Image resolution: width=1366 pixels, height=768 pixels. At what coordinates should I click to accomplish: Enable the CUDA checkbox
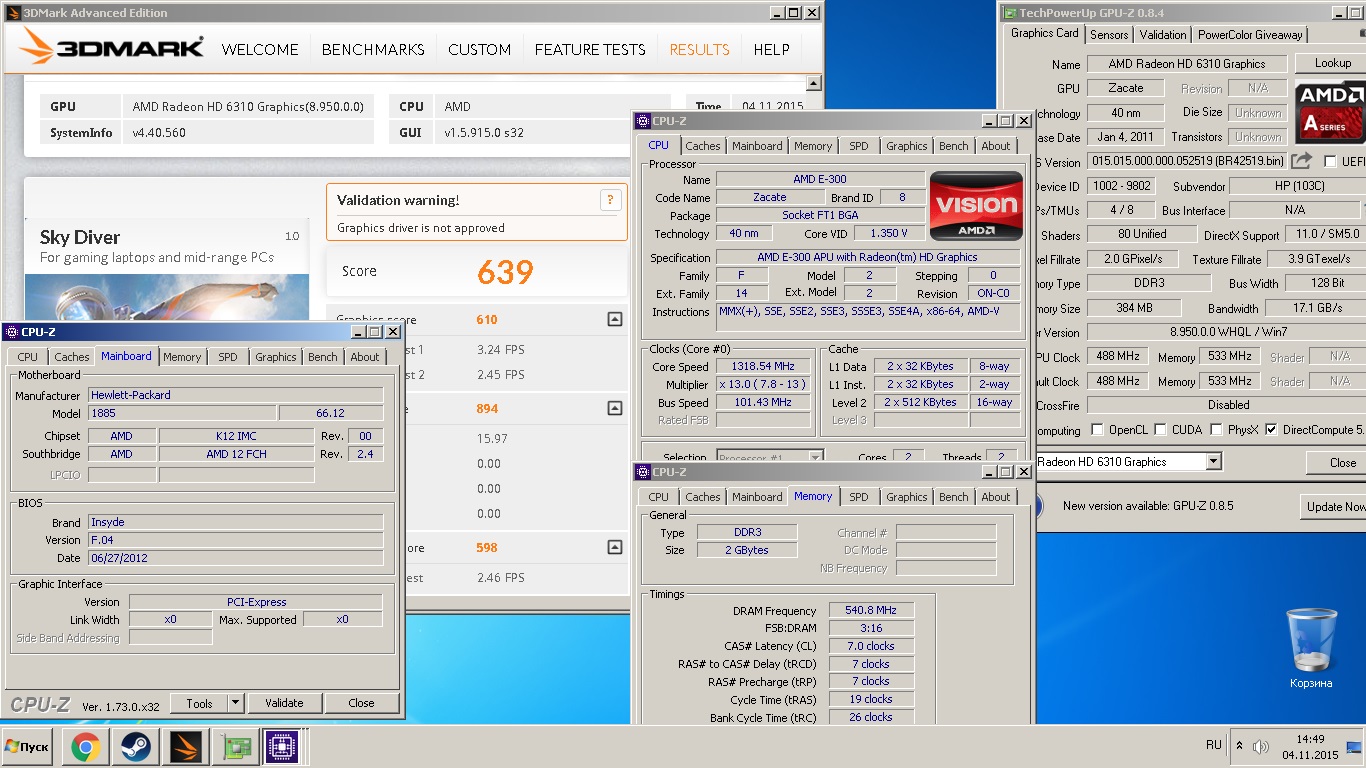click(x=1162, y=430)
